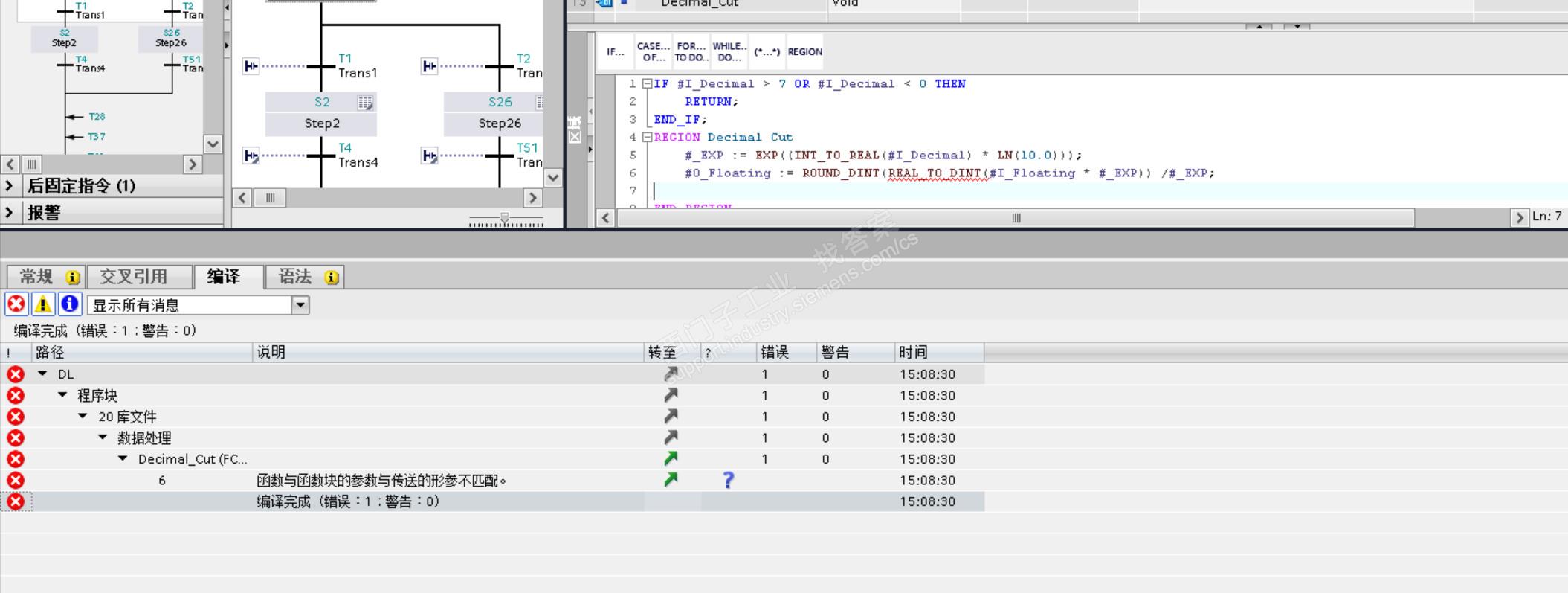Click the T1 Trans1 condition contact icon
This screenshot has height=593, width=1568.
pos(251,66)
